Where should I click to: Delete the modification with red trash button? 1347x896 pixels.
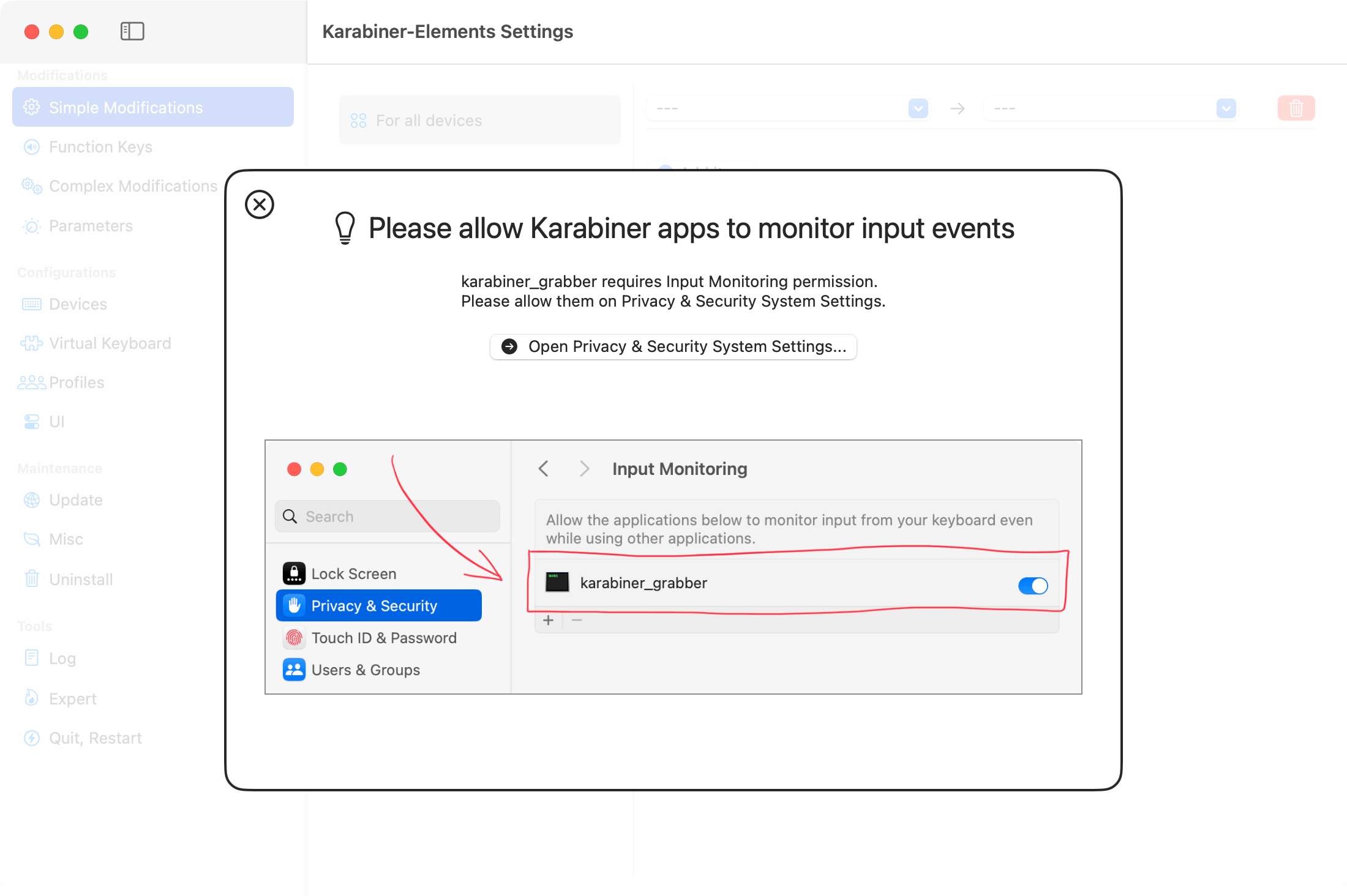tap(1296, 108)
